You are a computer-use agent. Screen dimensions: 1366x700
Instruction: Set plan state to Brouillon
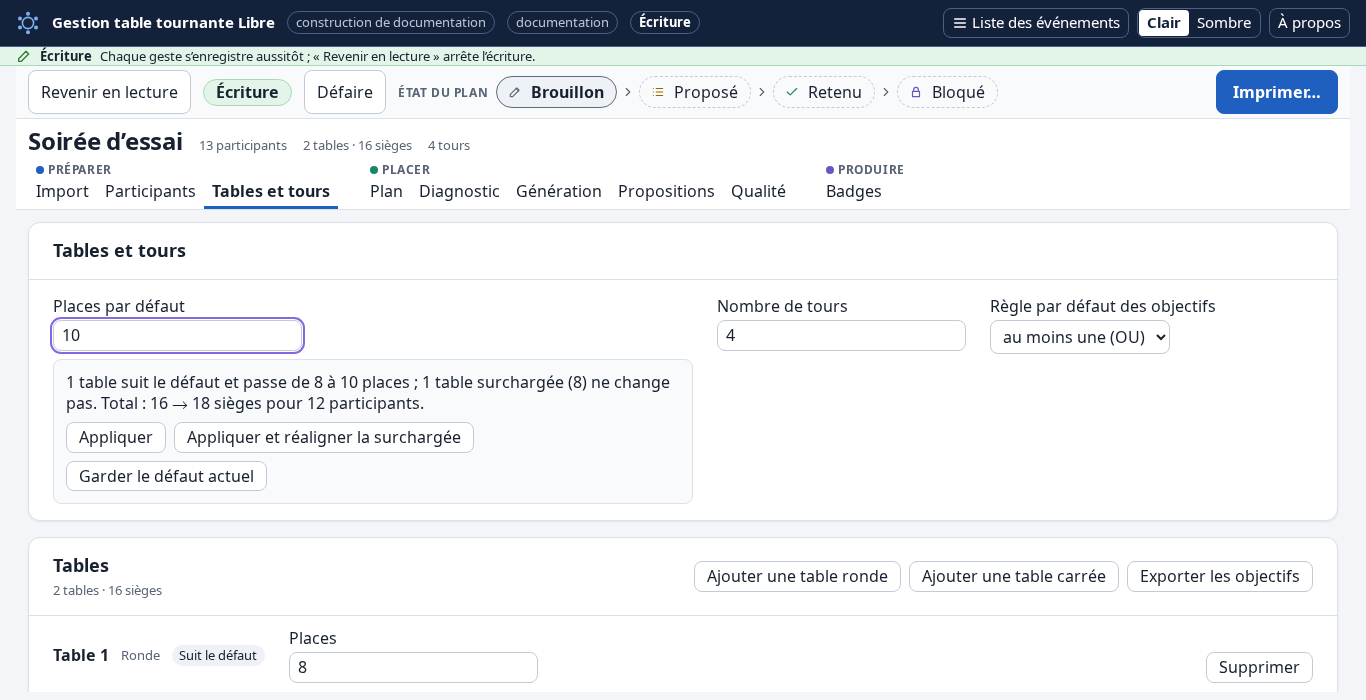tap(556, 92)
